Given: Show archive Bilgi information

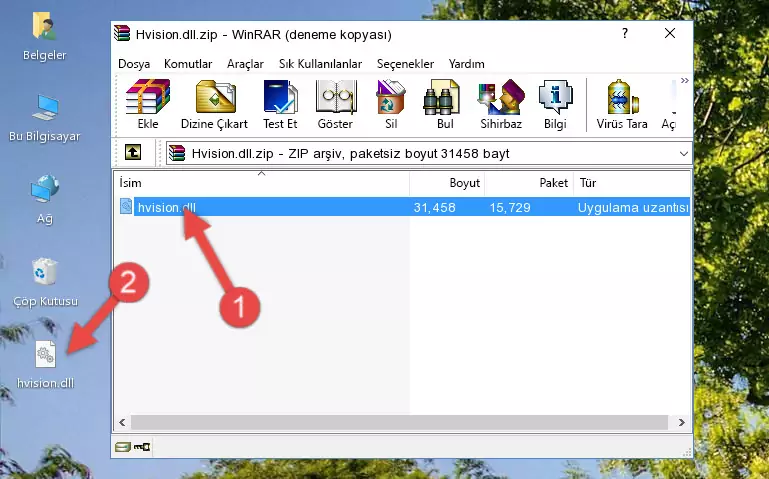Looking at the screenshot, I should coord(555,104).
